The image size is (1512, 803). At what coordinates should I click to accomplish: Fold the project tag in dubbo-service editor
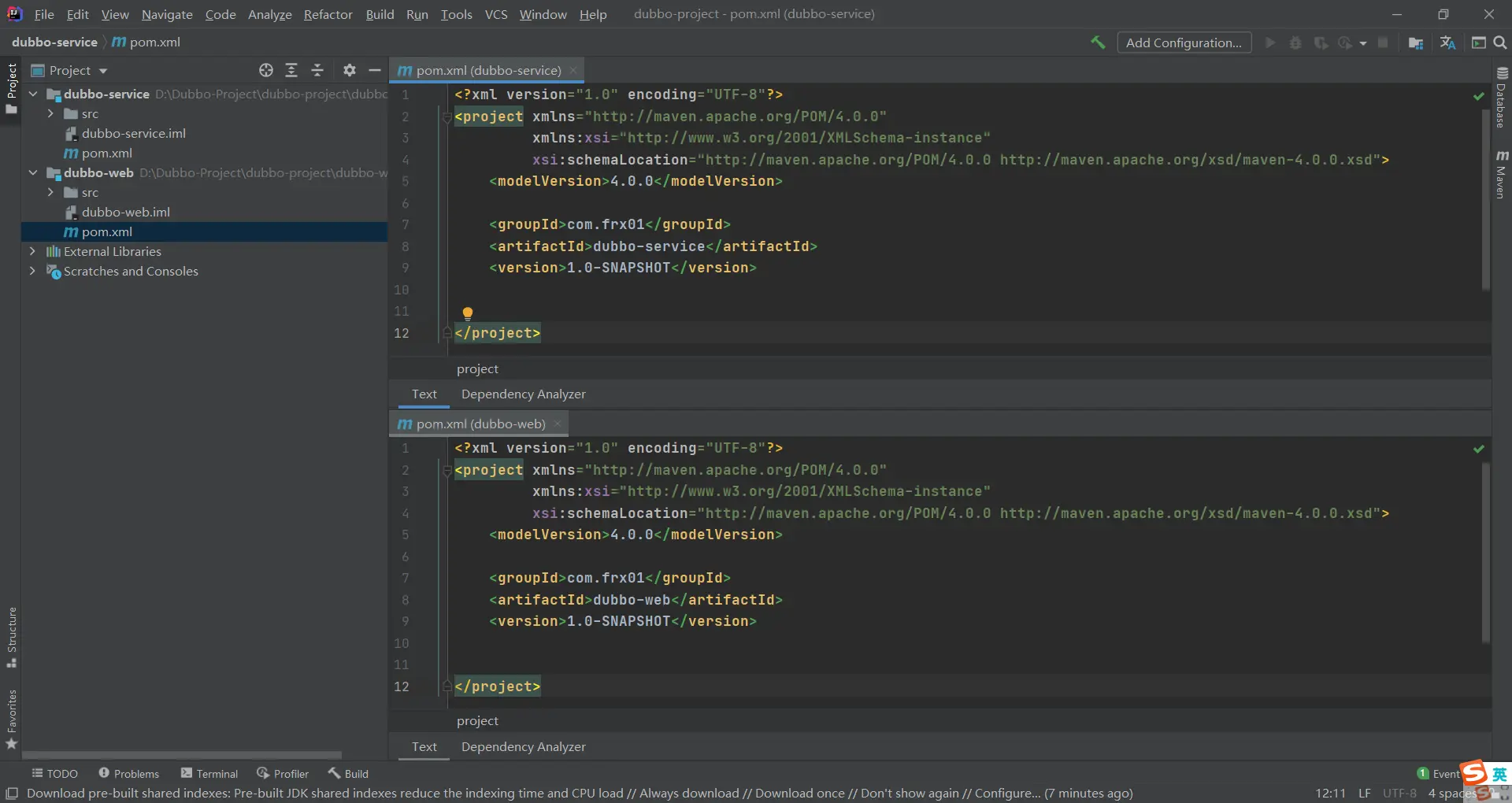click(x=447, y=117)
